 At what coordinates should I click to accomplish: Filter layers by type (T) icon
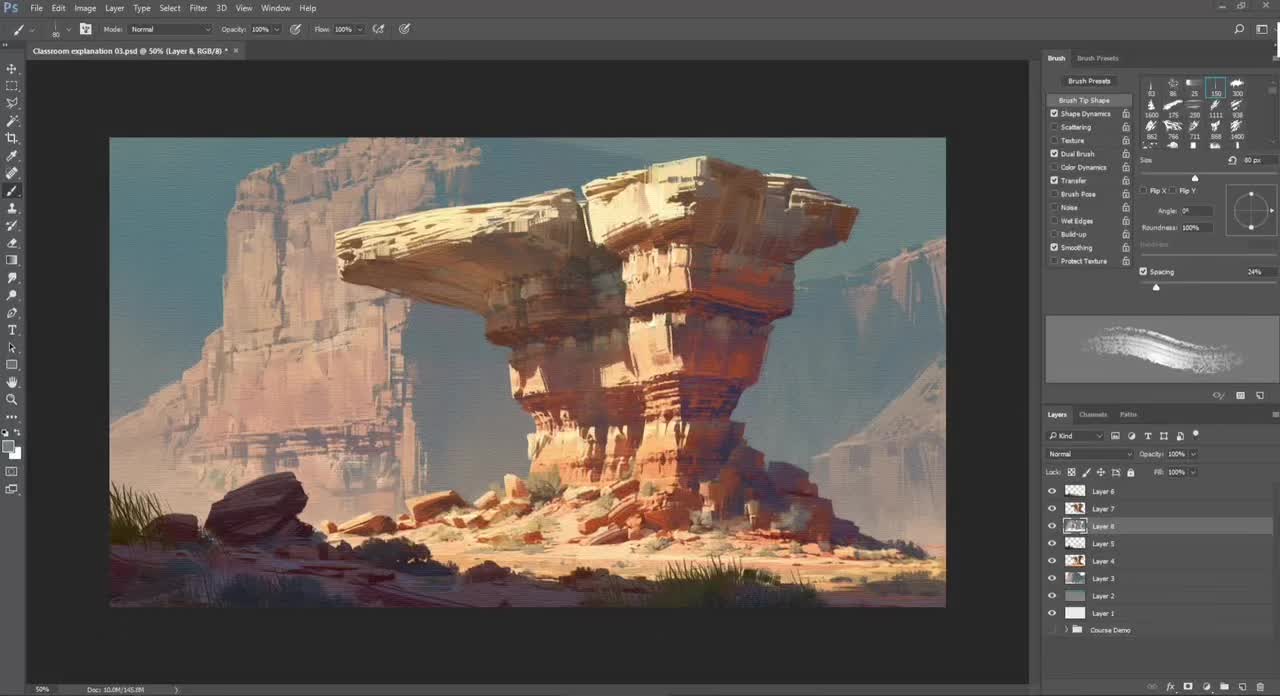tap(1148, 436)
